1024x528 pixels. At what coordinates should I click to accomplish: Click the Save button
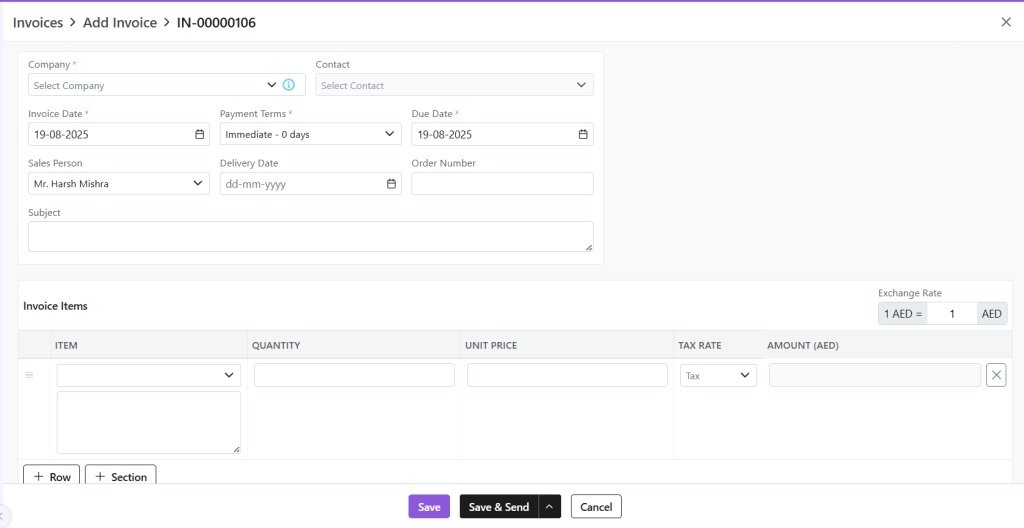[x=429, y=507]
